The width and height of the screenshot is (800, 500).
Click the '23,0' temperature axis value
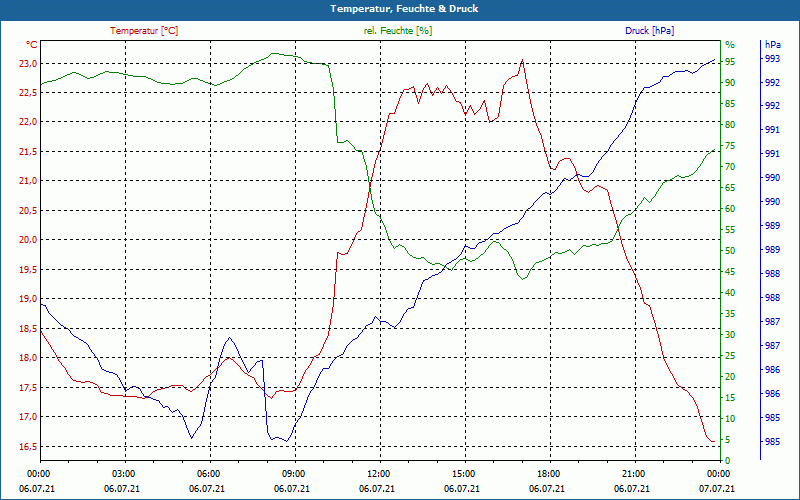[28, 64]
